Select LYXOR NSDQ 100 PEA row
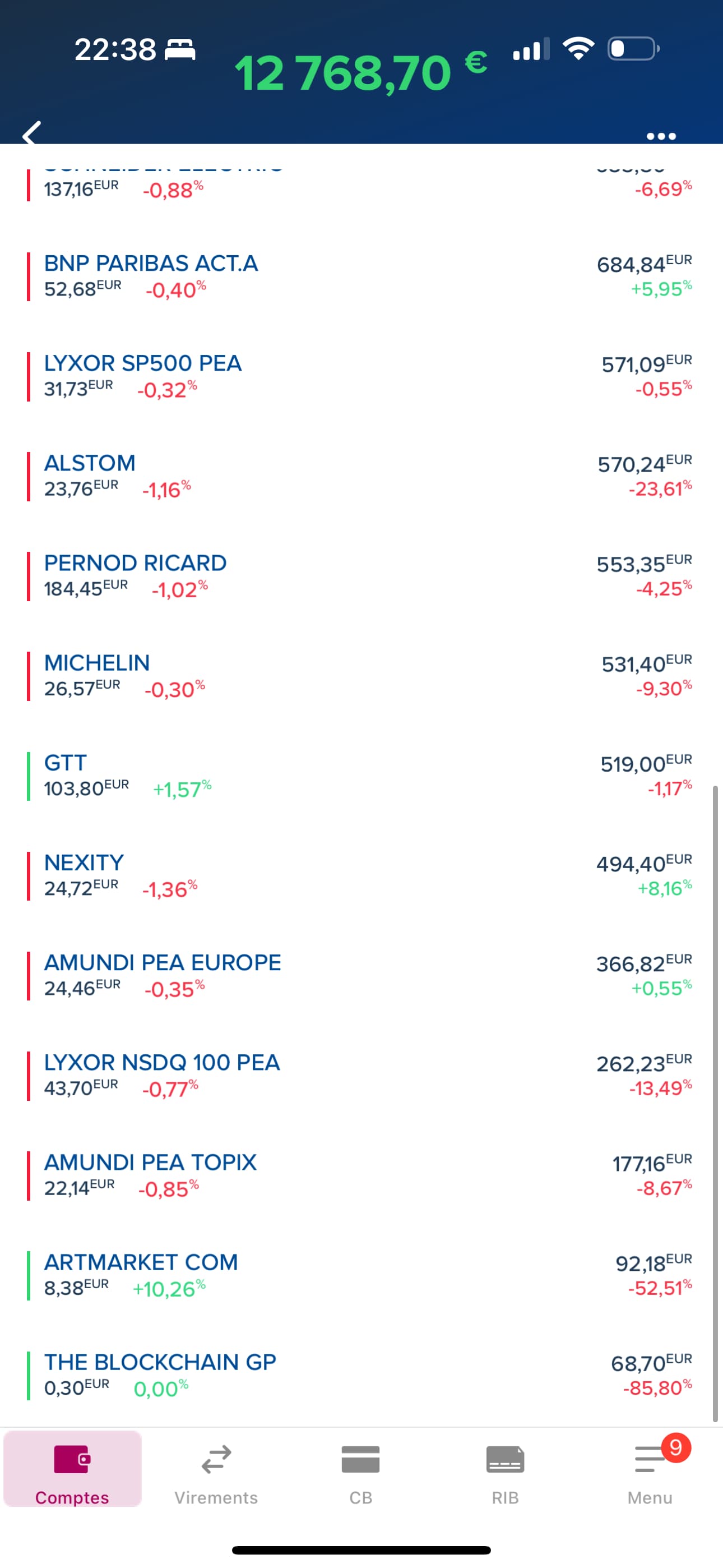723x1568 pixels. point(361,1075)
